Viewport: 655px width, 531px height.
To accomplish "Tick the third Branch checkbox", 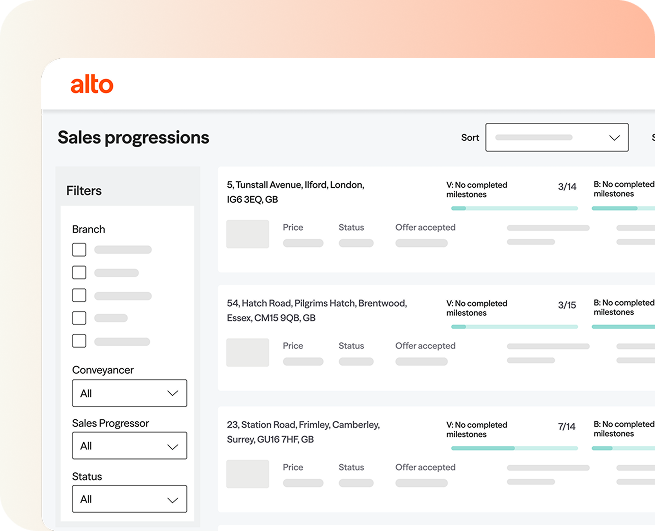I will pos(79,295).
